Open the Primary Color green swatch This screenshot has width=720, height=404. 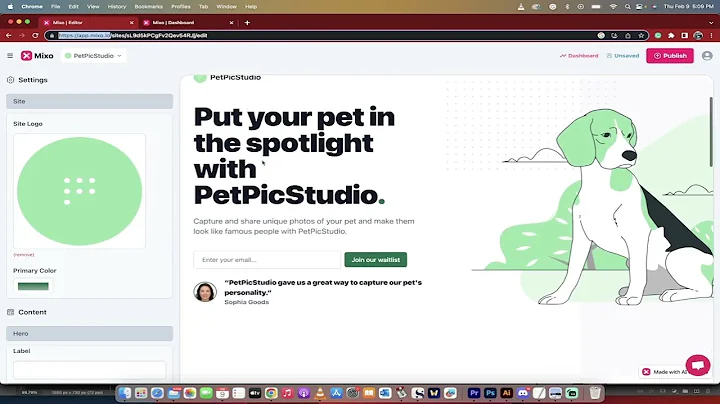point(33,286)
